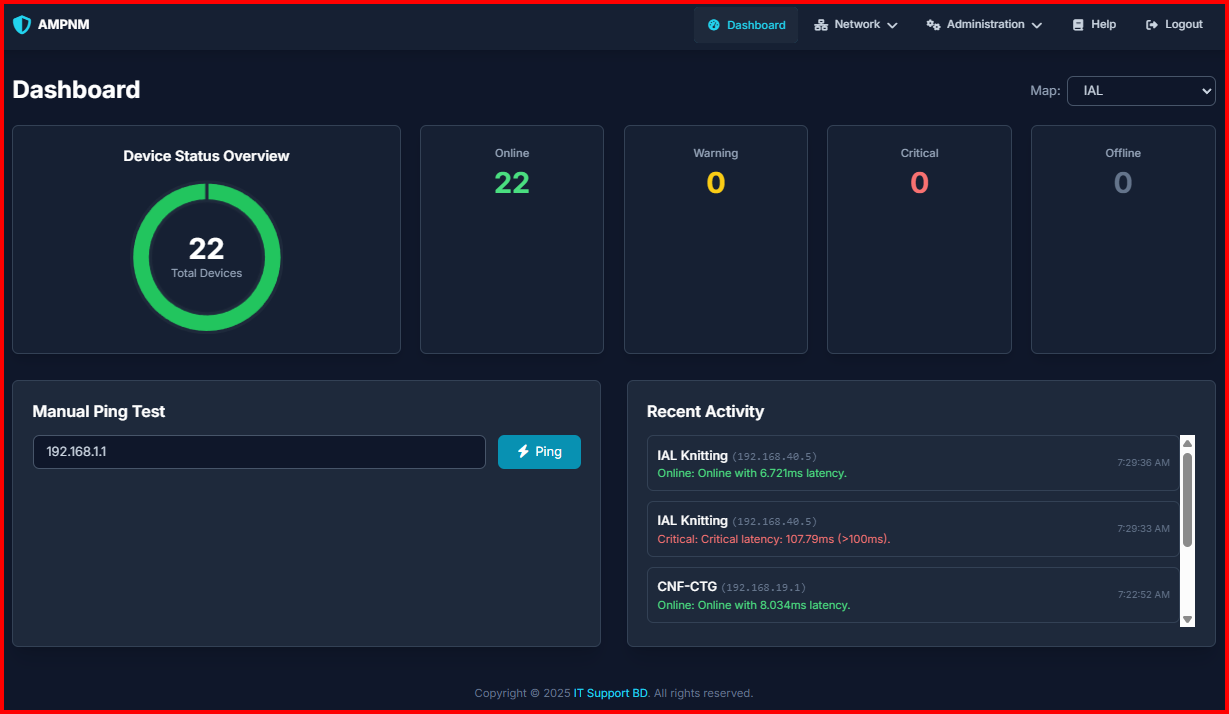
Task: Click the AMPNM shield logo icon
Action: coord(22,24)
